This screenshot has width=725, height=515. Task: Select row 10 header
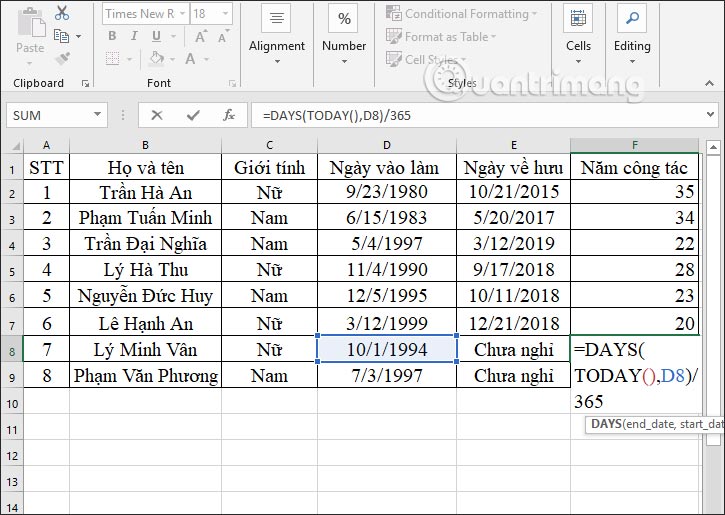point(12,404)
